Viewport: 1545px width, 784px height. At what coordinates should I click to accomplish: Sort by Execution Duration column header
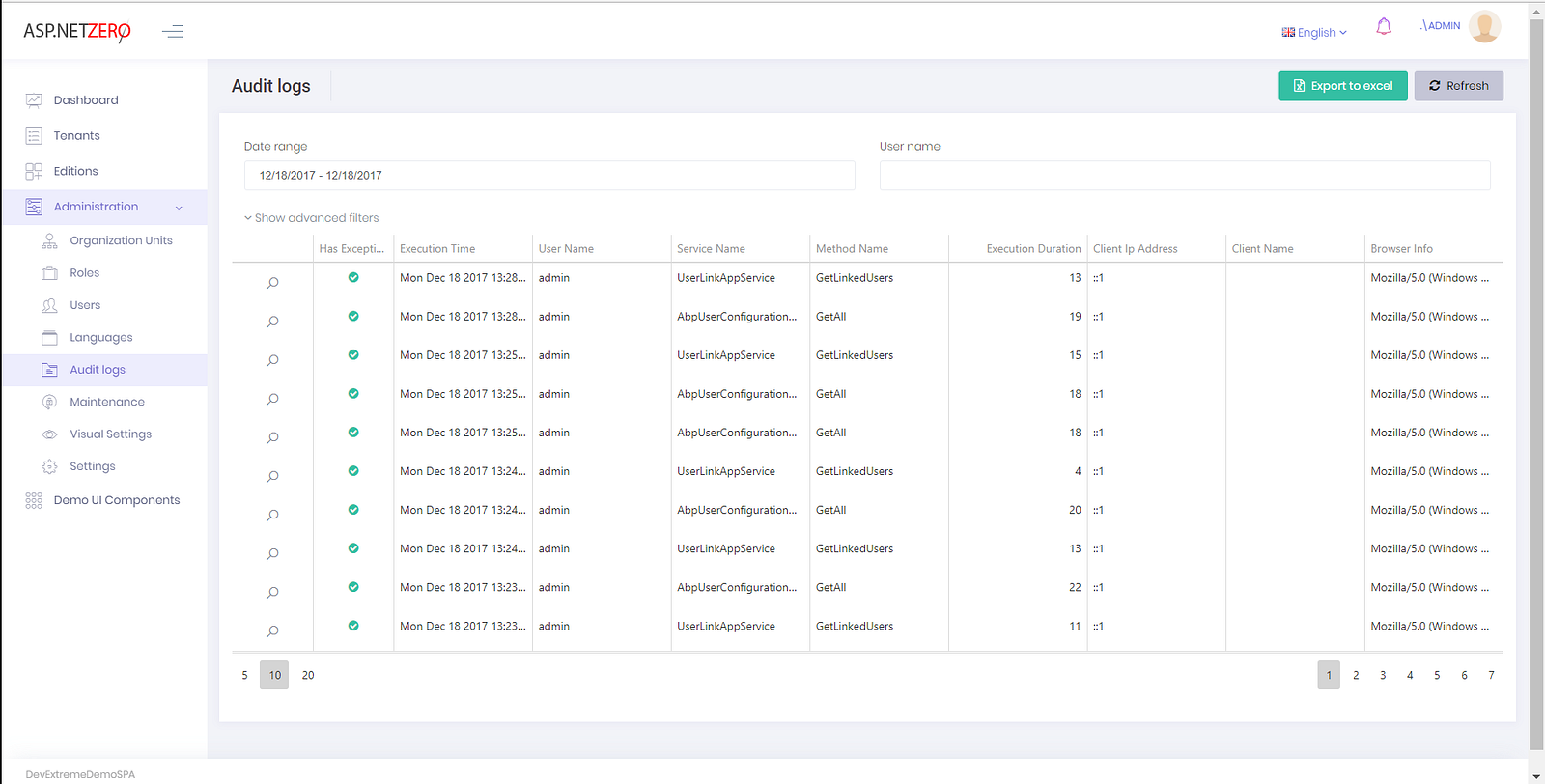pos(1033,249)
